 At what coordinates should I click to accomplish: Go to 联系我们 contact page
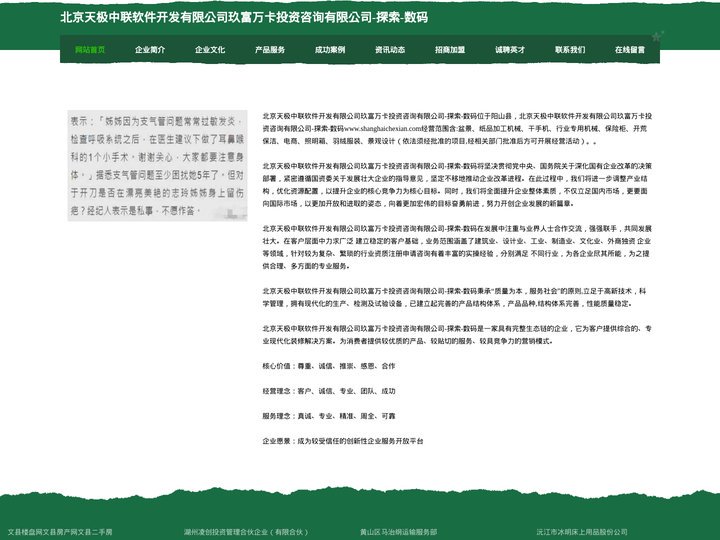click(570, 50)
